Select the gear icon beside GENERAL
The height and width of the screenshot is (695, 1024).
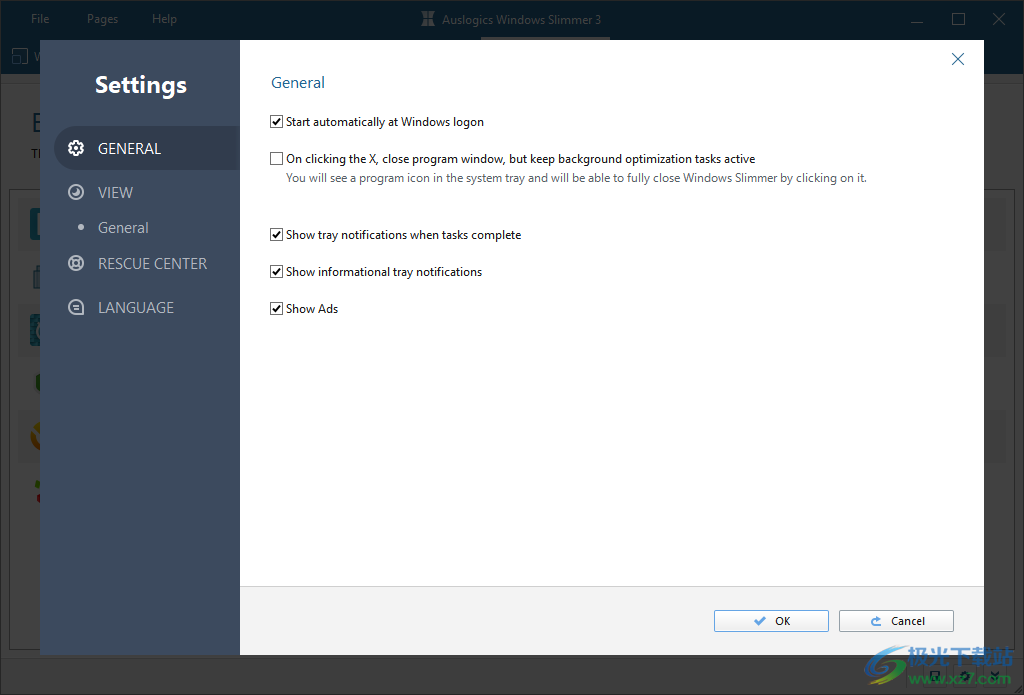point(76,147)
